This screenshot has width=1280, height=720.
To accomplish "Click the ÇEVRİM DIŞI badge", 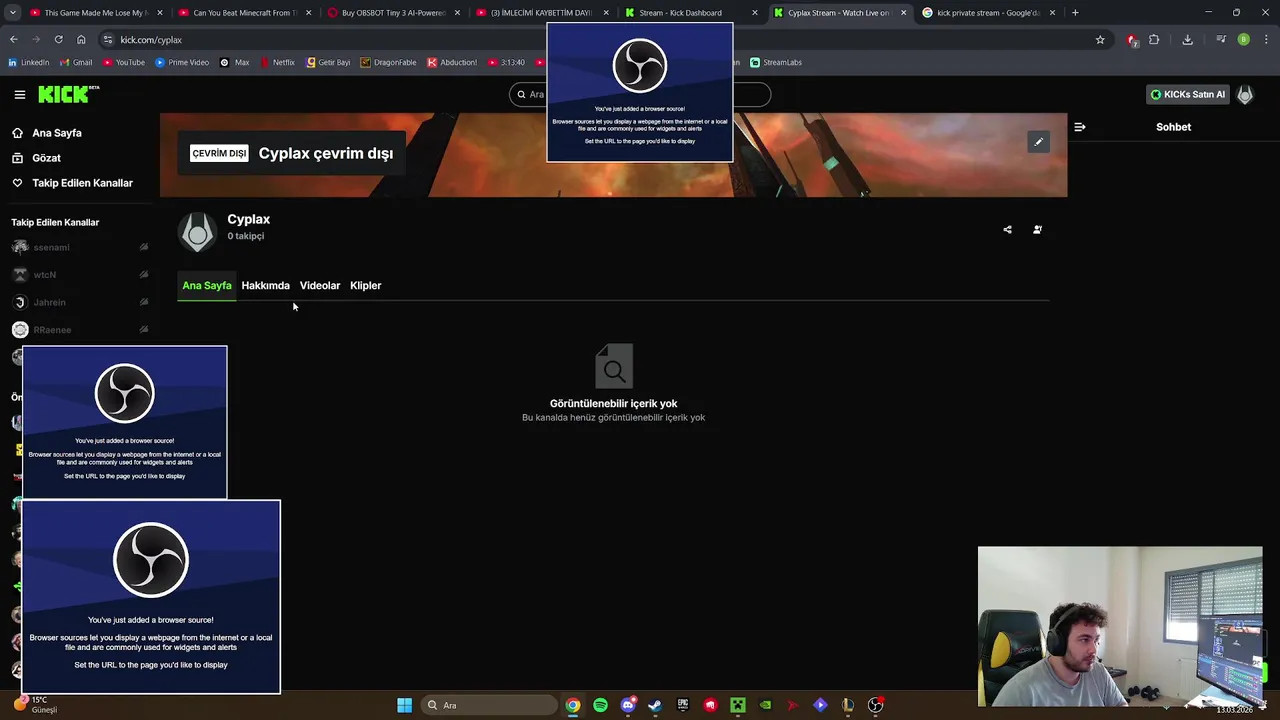I will [219, 153].
